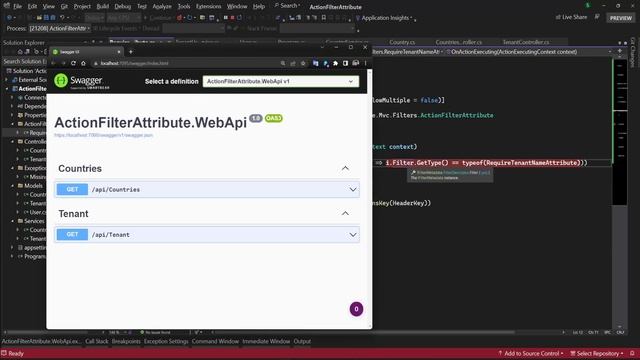Open the Project menu
Image resolution: width=640 pixels, height=360 pixels.
pyautogui.click(x=82, y=7)
